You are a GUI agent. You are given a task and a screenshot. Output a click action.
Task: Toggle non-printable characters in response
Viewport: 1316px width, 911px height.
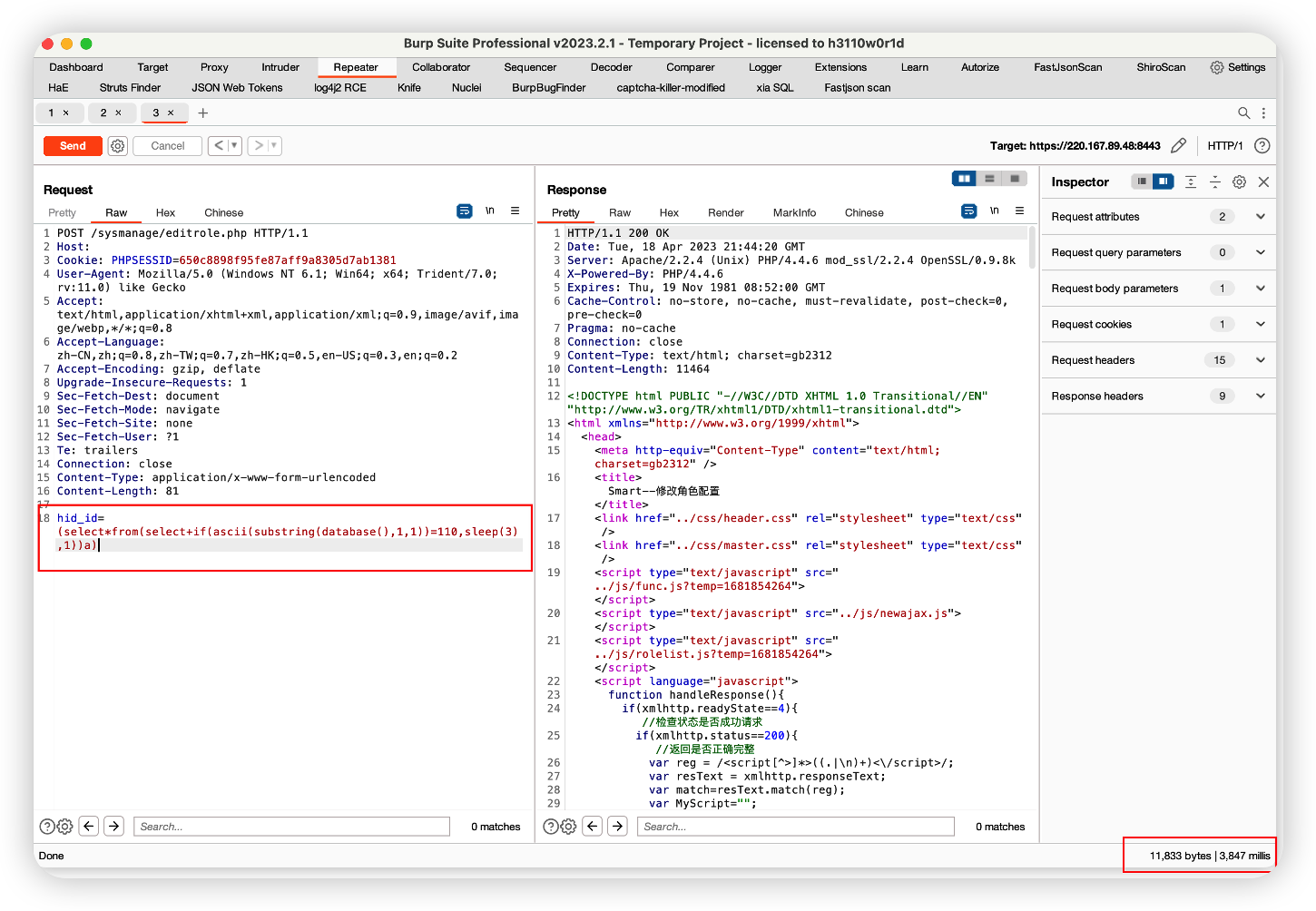[x=995, y=211]
